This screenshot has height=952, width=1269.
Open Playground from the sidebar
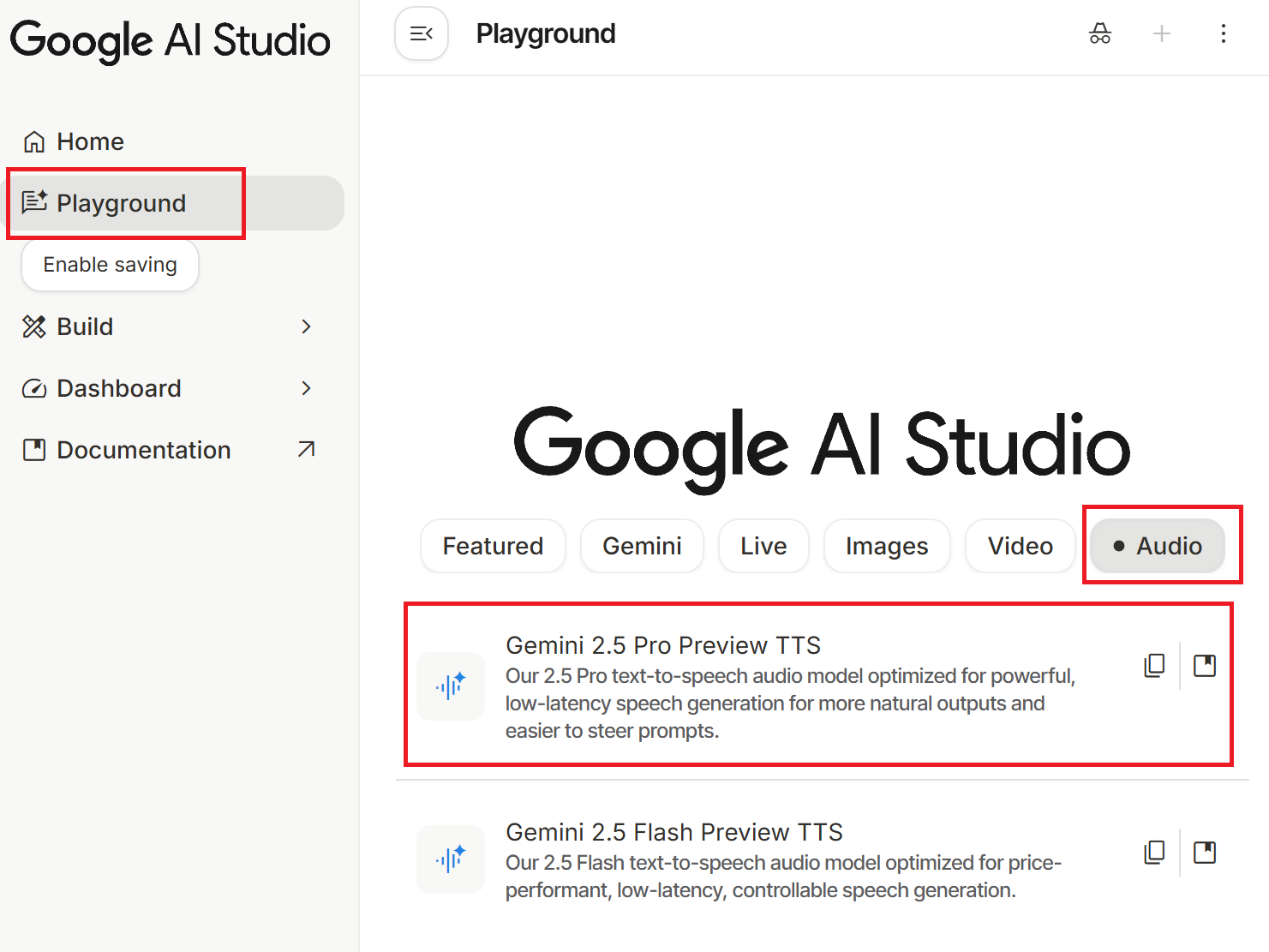click(121, 203)
